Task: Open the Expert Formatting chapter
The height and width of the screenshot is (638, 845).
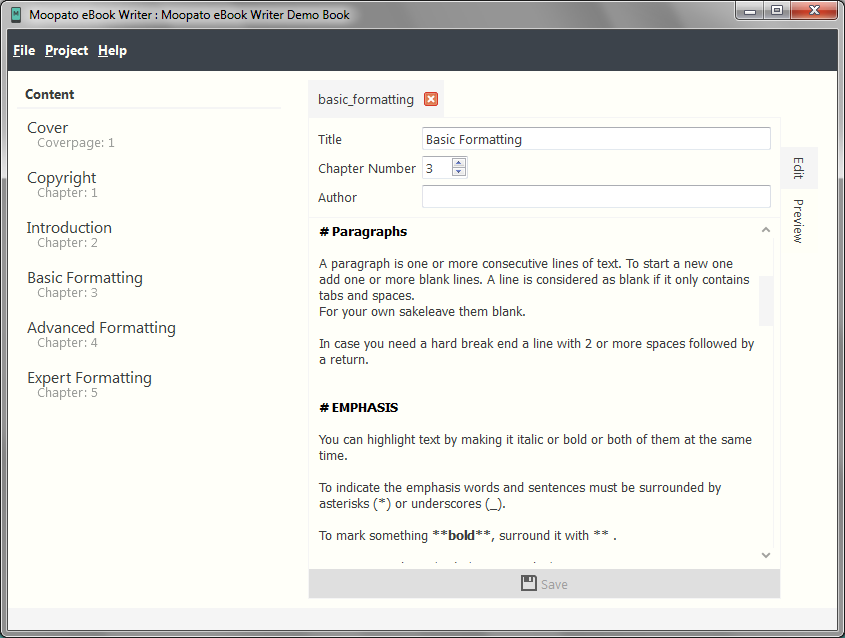Action: 89,378
